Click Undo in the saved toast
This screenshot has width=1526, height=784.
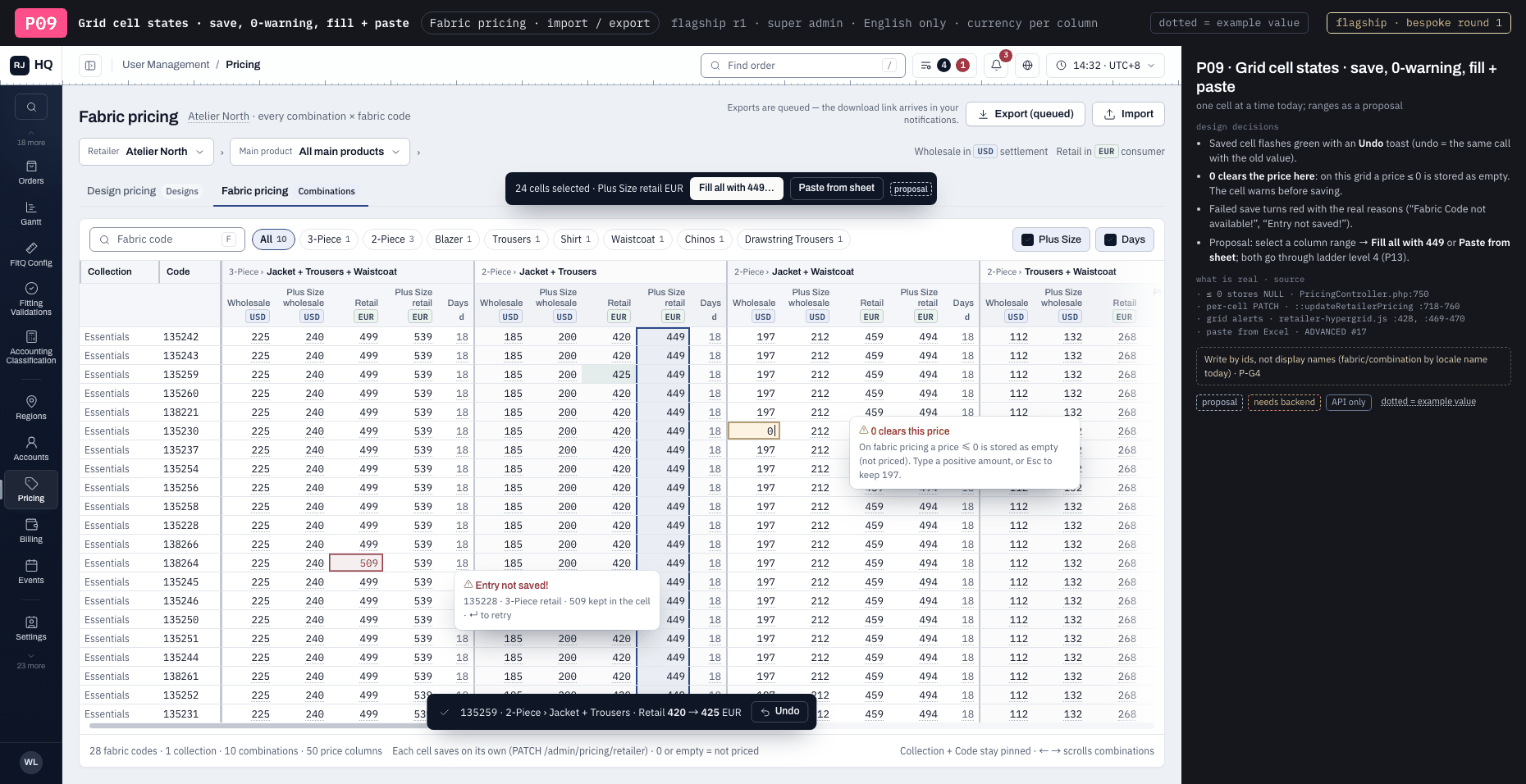pyautogui.click(x=780, y=711)
